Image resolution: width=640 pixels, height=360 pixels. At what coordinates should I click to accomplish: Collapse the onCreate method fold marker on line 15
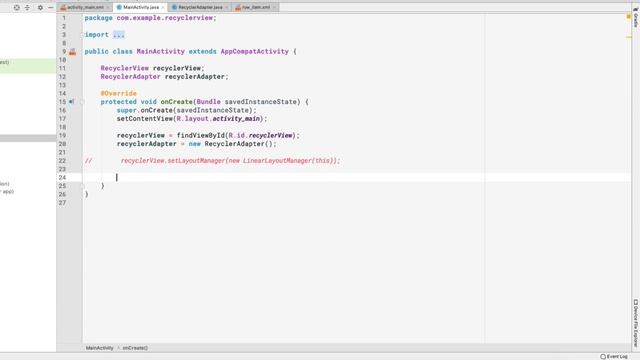coord(82,102)
